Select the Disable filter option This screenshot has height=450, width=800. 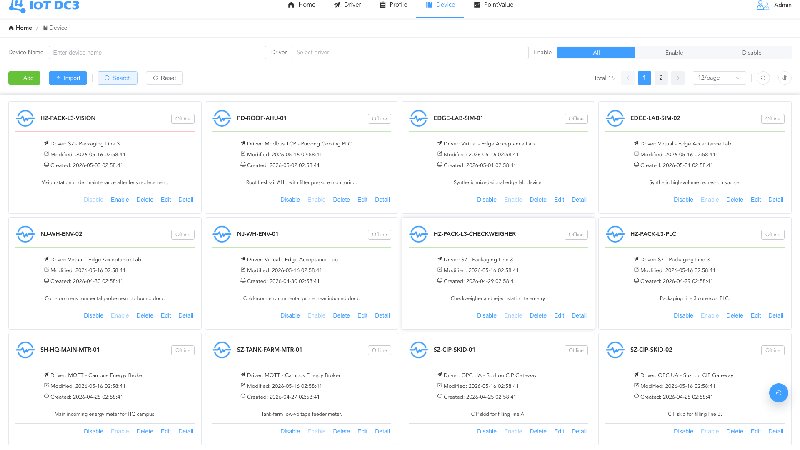(x=752, y=53)
